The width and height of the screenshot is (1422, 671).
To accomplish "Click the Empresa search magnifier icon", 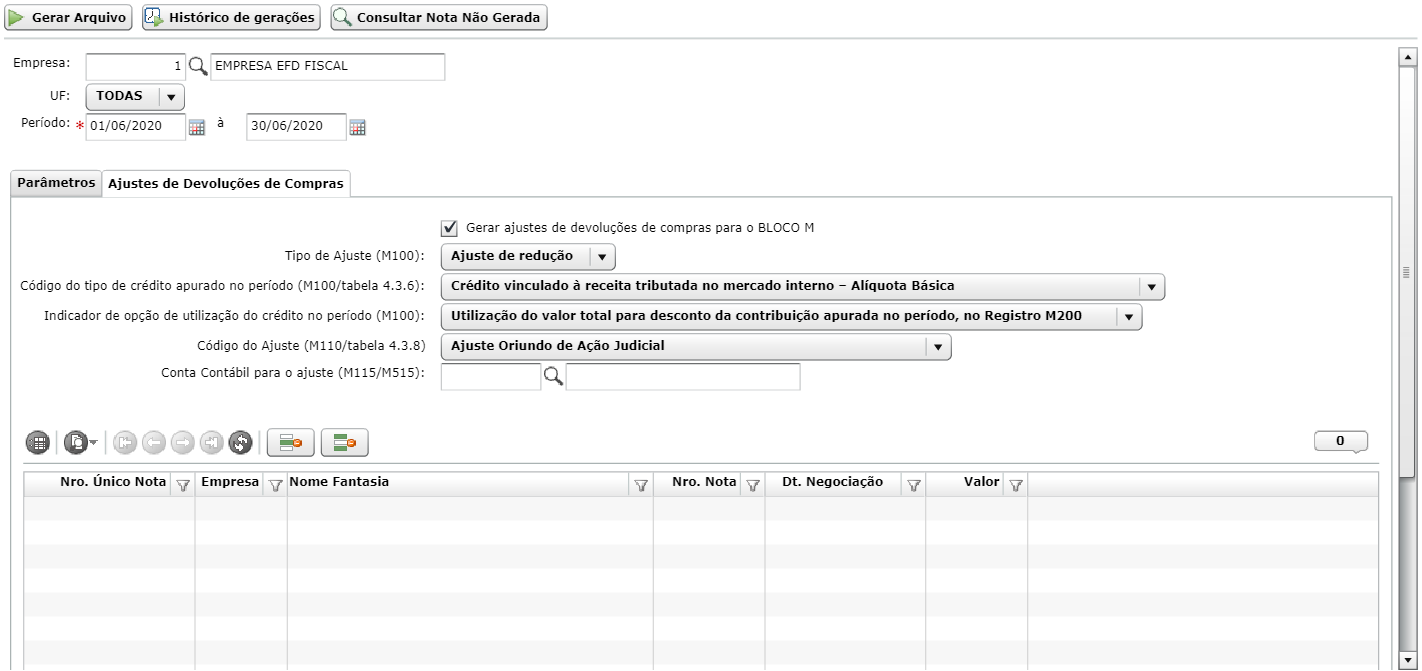I will (198, 67).
